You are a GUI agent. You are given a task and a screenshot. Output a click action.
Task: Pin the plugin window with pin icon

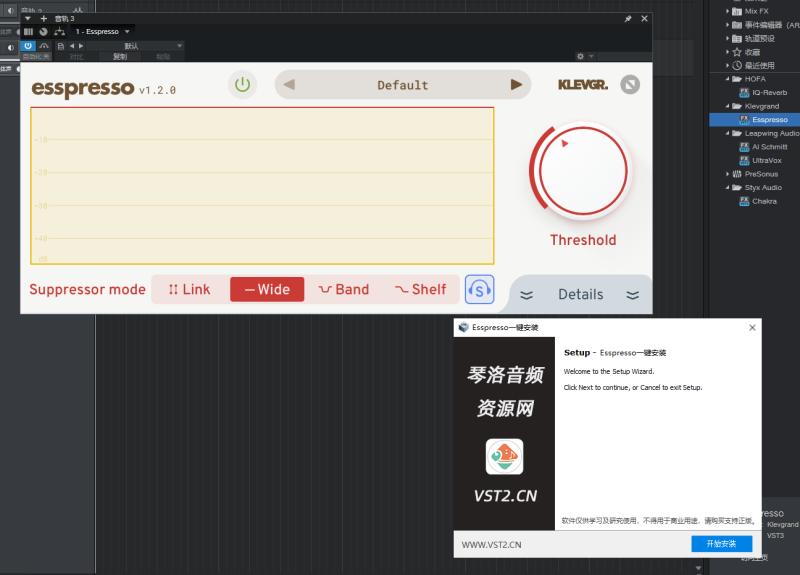(x=627, y=19)
